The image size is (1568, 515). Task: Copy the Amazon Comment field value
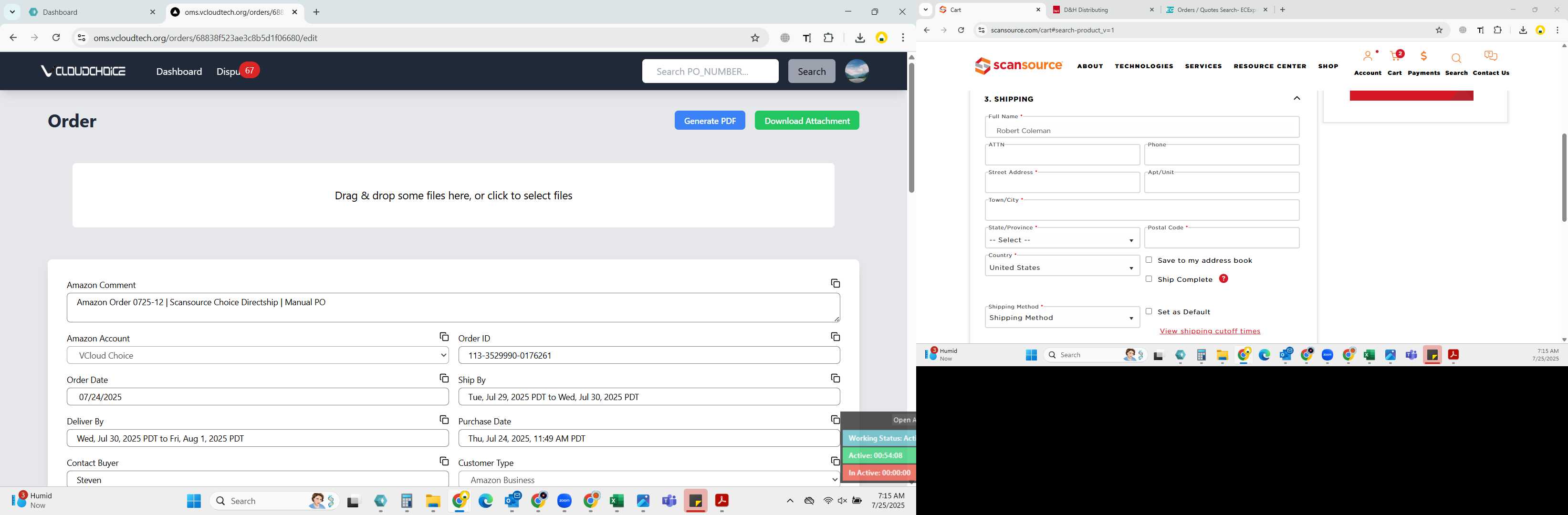pyautogui.click(x=835, y=283)
